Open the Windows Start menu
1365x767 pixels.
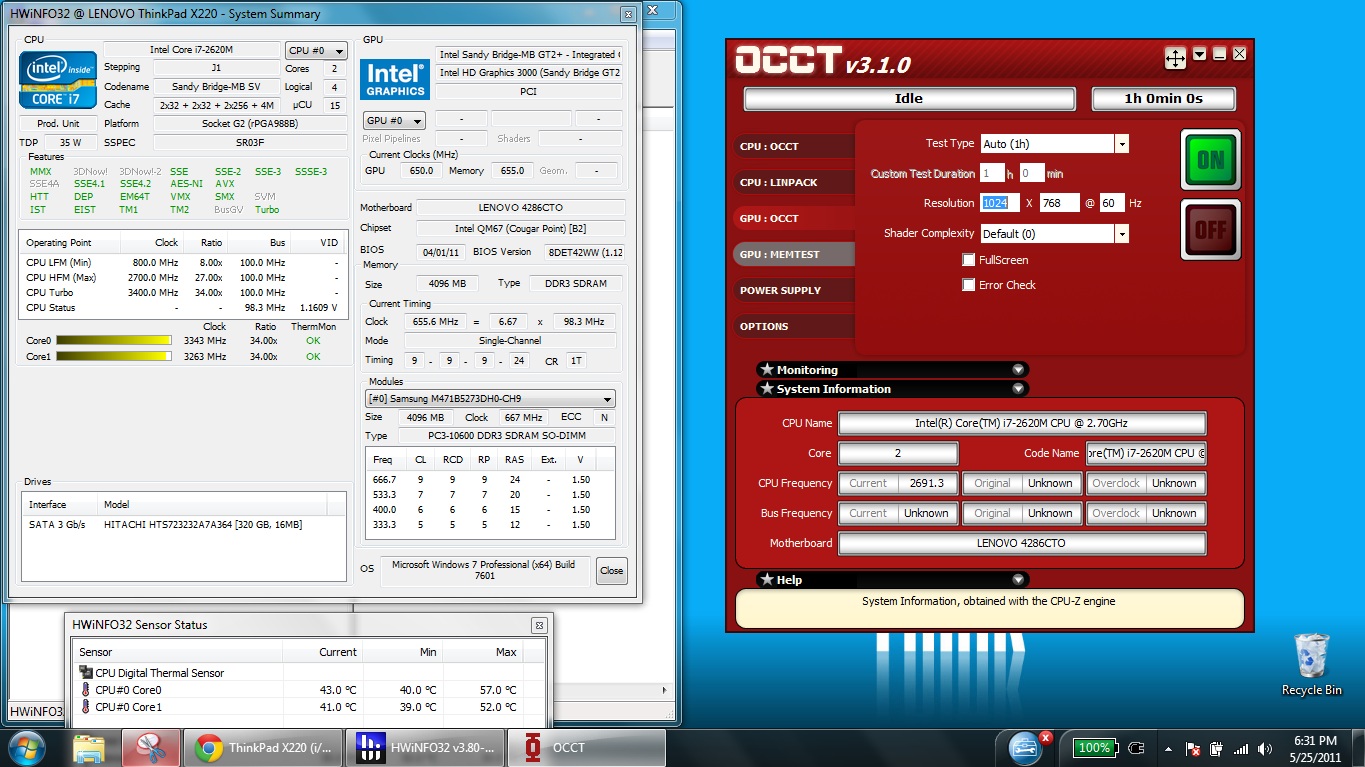pos(27,747)
